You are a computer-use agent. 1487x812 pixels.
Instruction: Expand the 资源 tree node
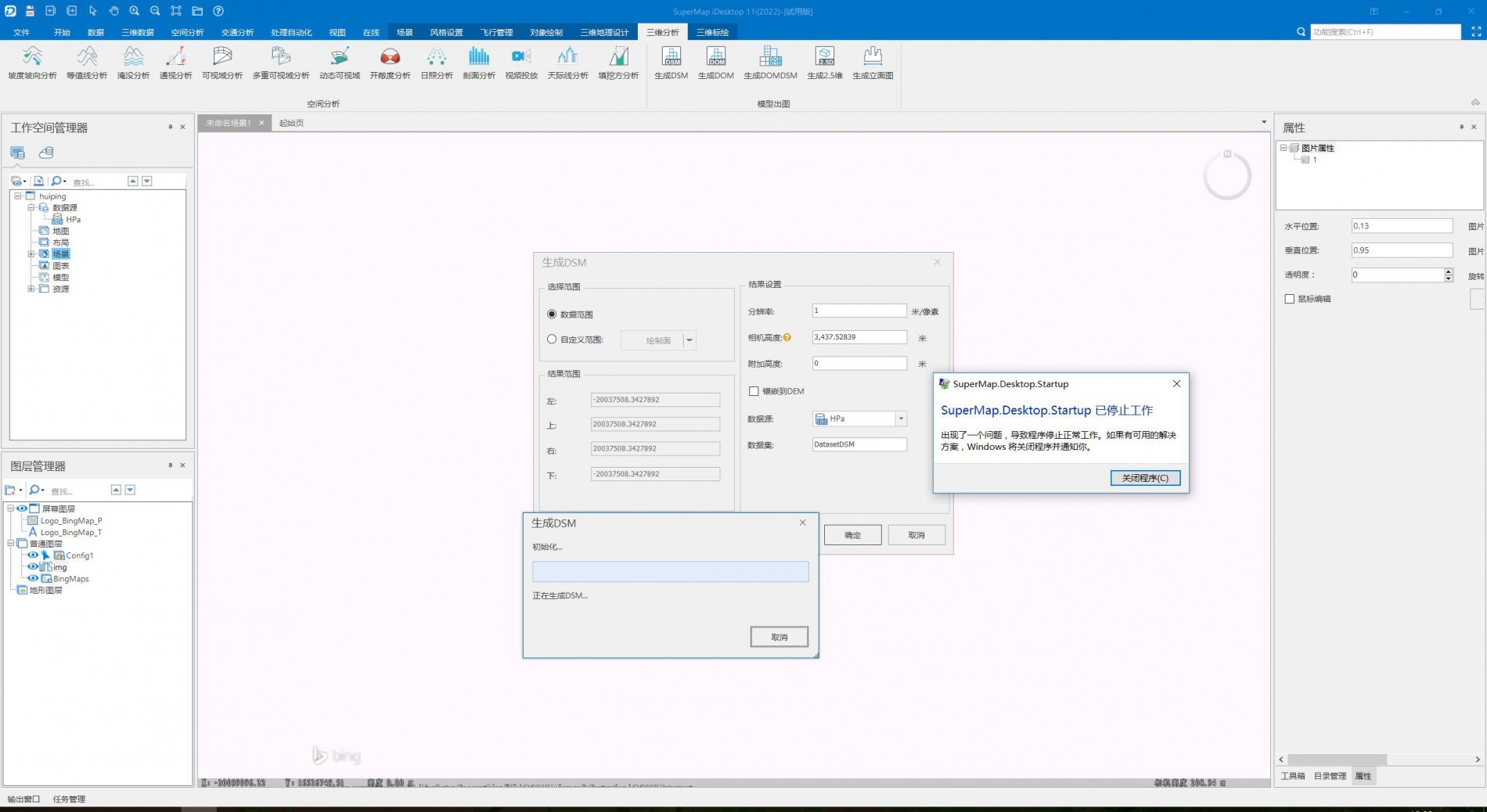click(x=31, y=289)
